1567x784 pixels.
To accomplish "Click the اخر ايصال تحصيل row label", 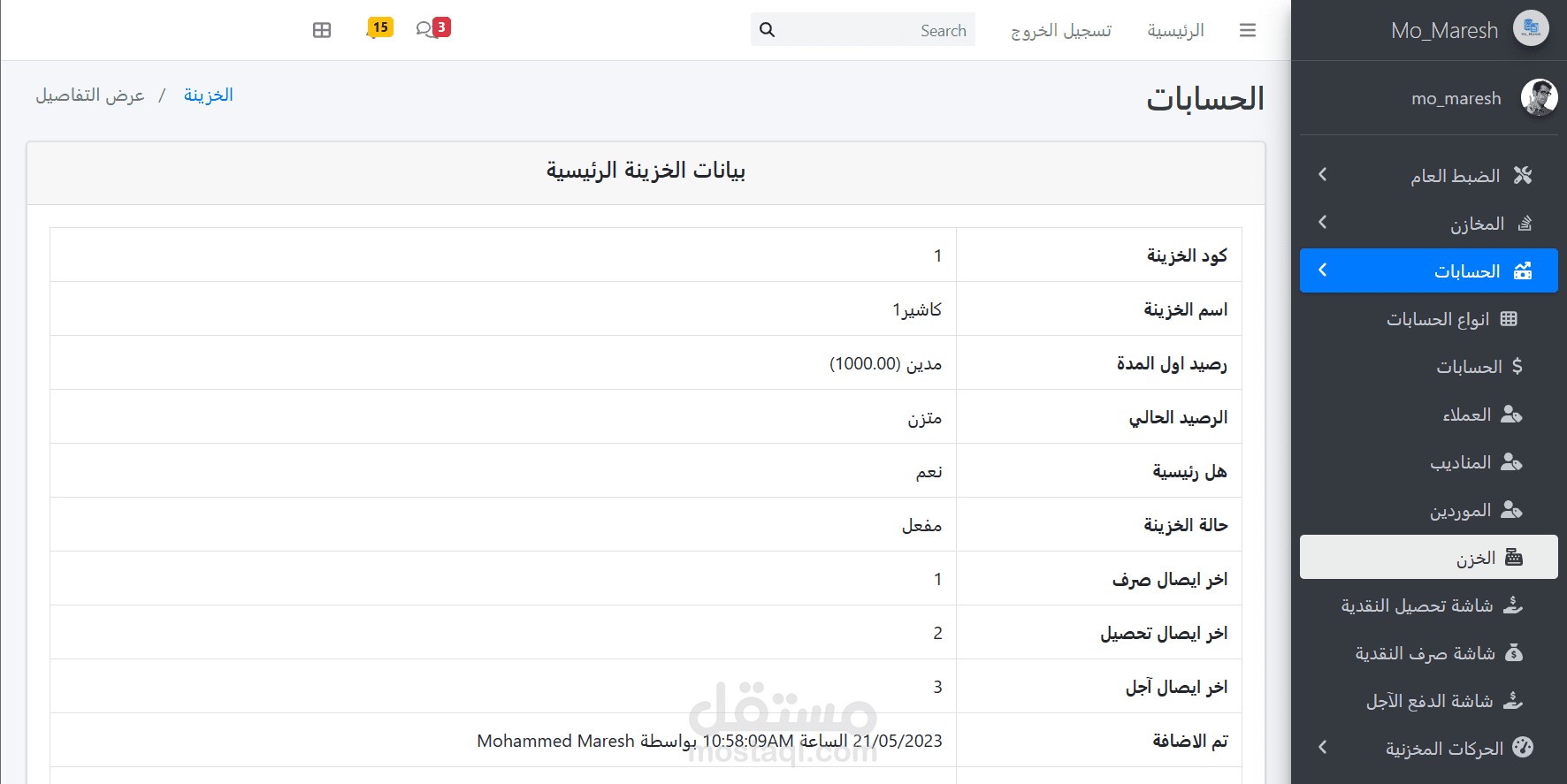I will point(1164,633).
